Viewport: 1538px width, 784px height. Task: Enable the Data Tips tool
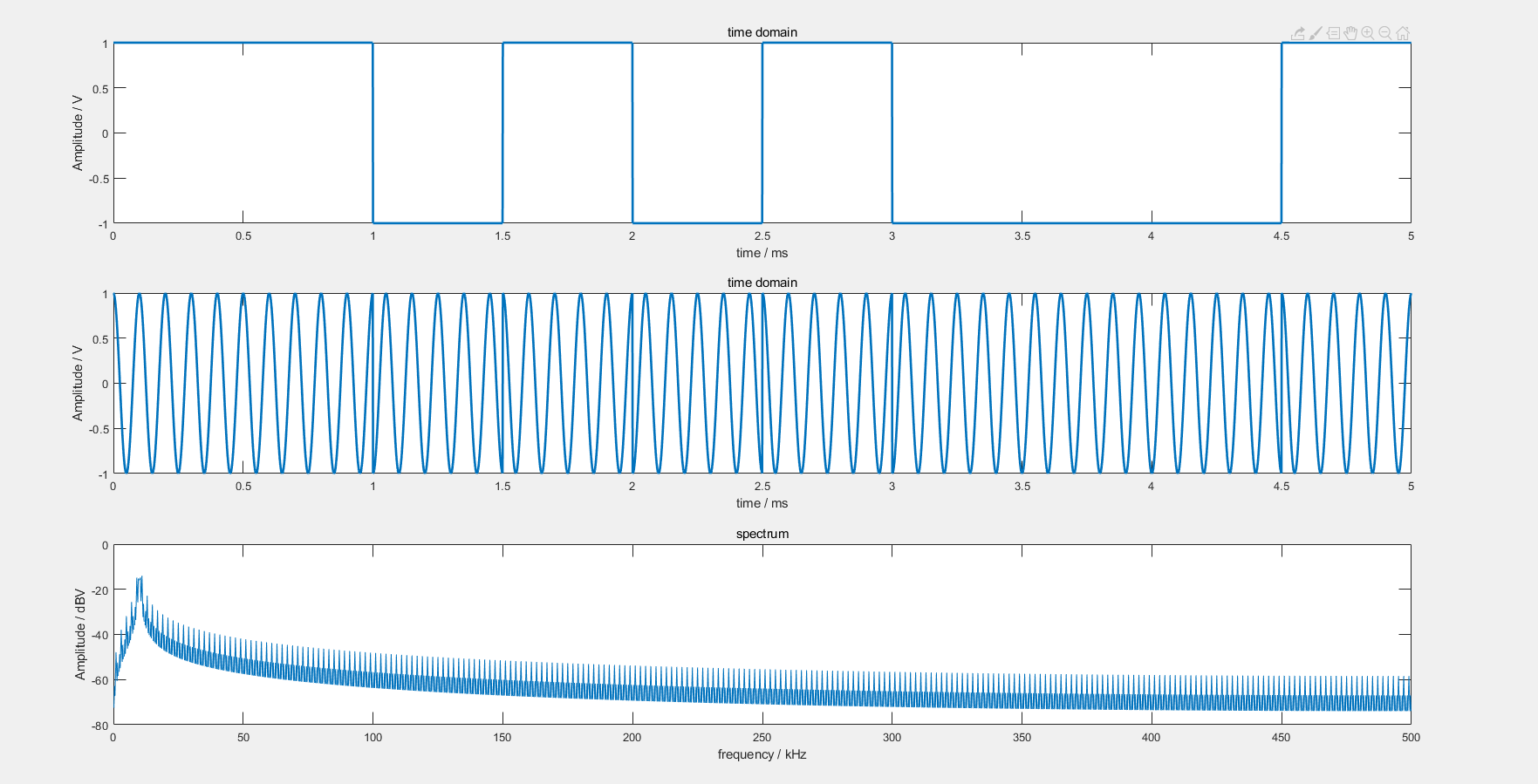coord(1333,33)
